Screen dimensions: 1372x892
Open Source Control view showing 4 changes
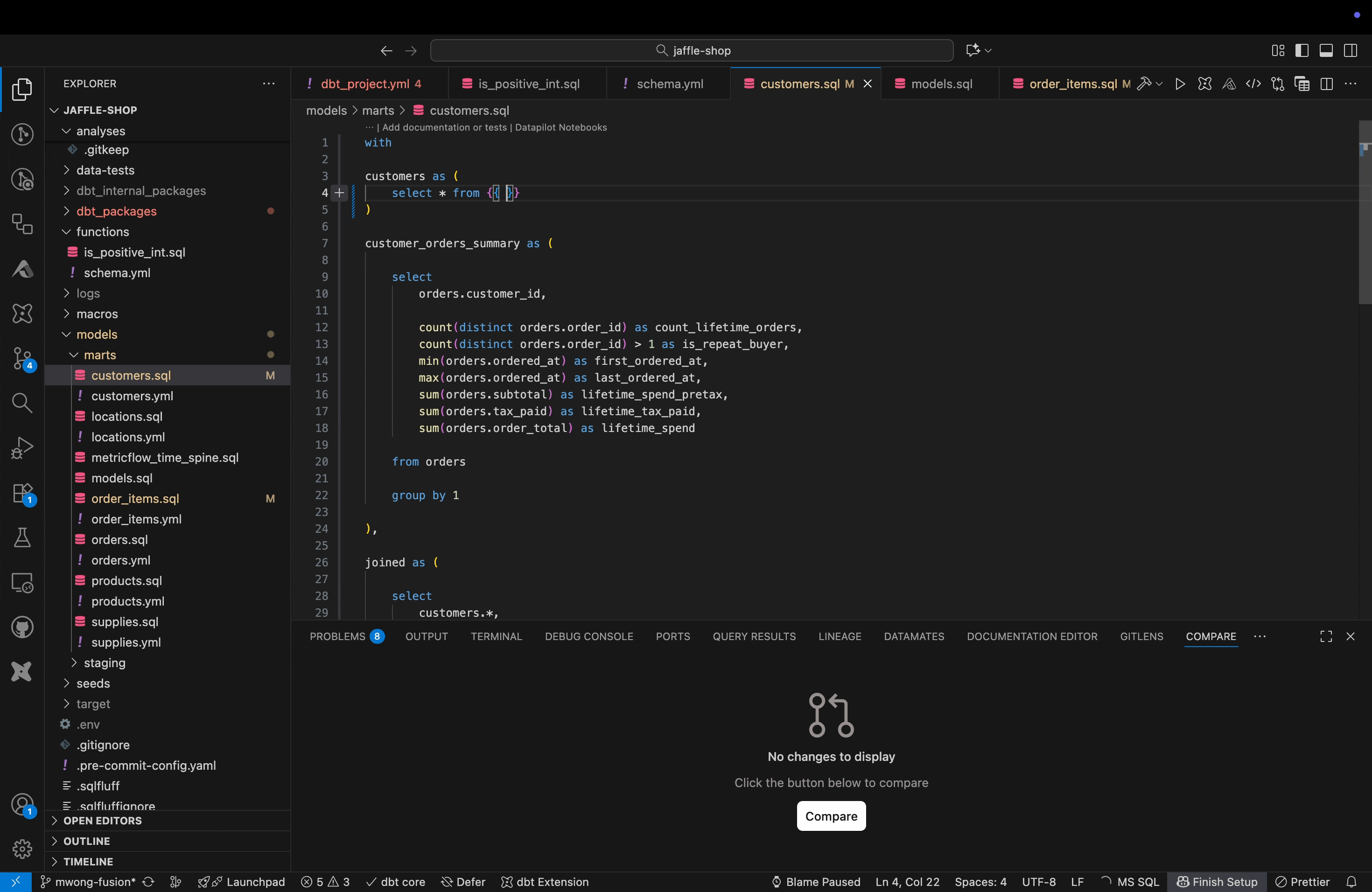click(22, 358)
